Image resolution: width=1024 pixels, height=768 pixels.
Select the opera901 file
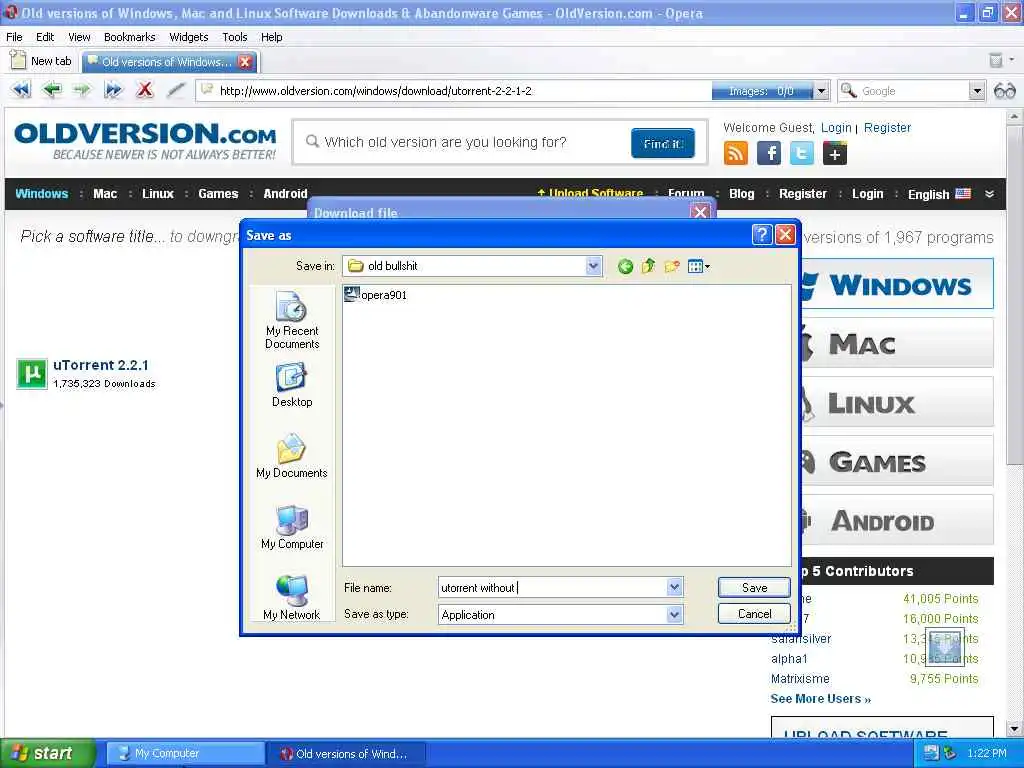(376, 295)
